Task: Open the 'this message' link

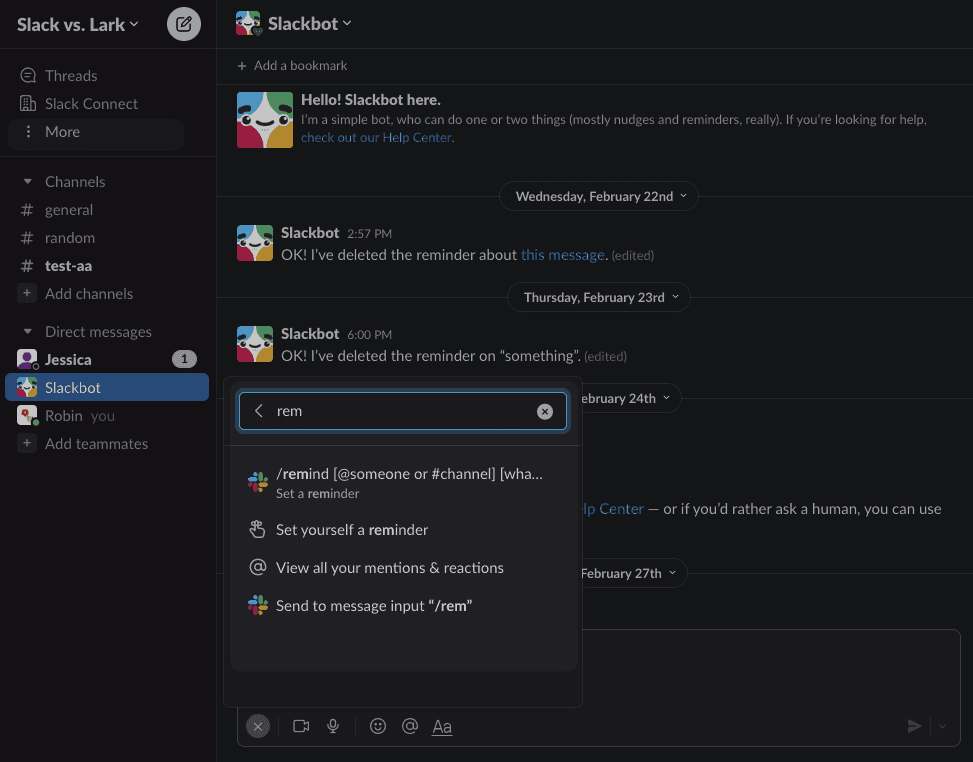Action: [x=563, y=255]
